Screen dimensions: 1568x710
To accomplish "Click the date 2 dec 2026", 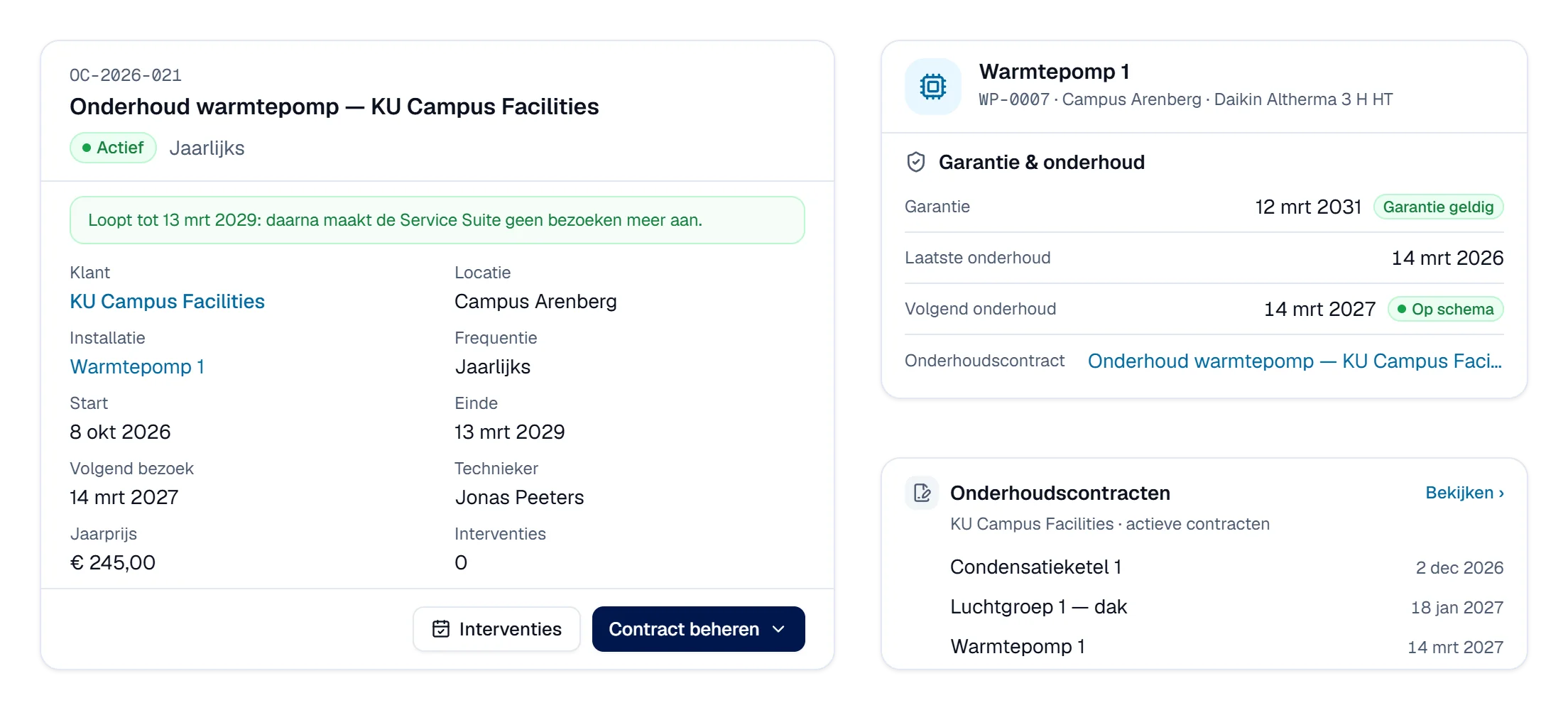I will pos(1459,568).
